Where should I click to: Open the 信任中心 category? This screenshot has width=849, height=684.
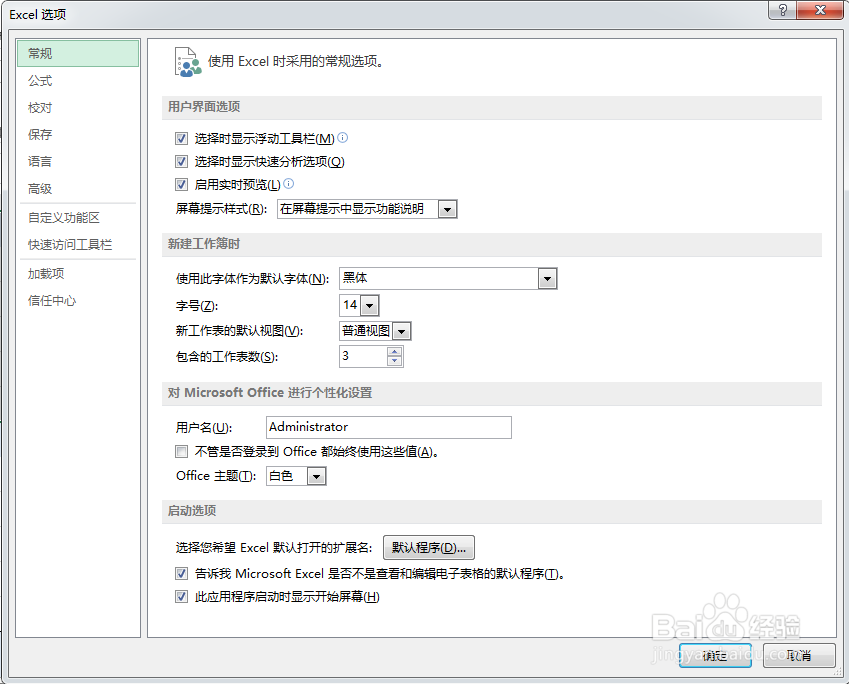(78, 301)
